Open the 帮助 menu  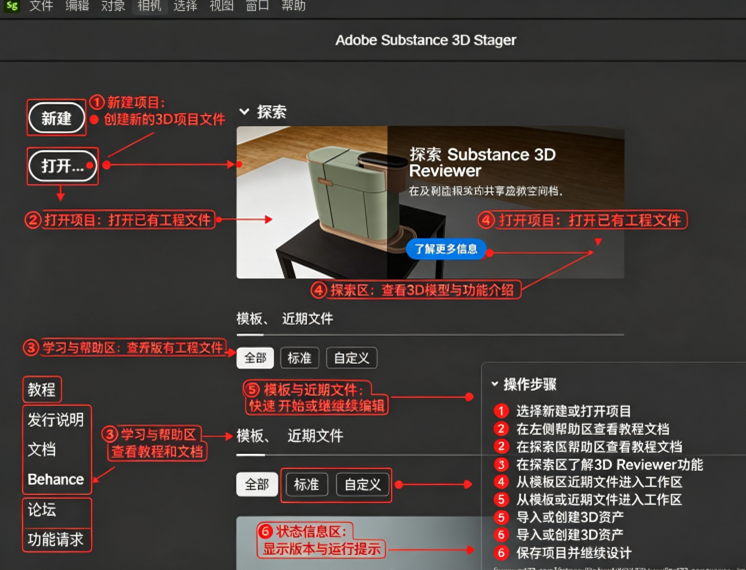[x=294, y=6]
